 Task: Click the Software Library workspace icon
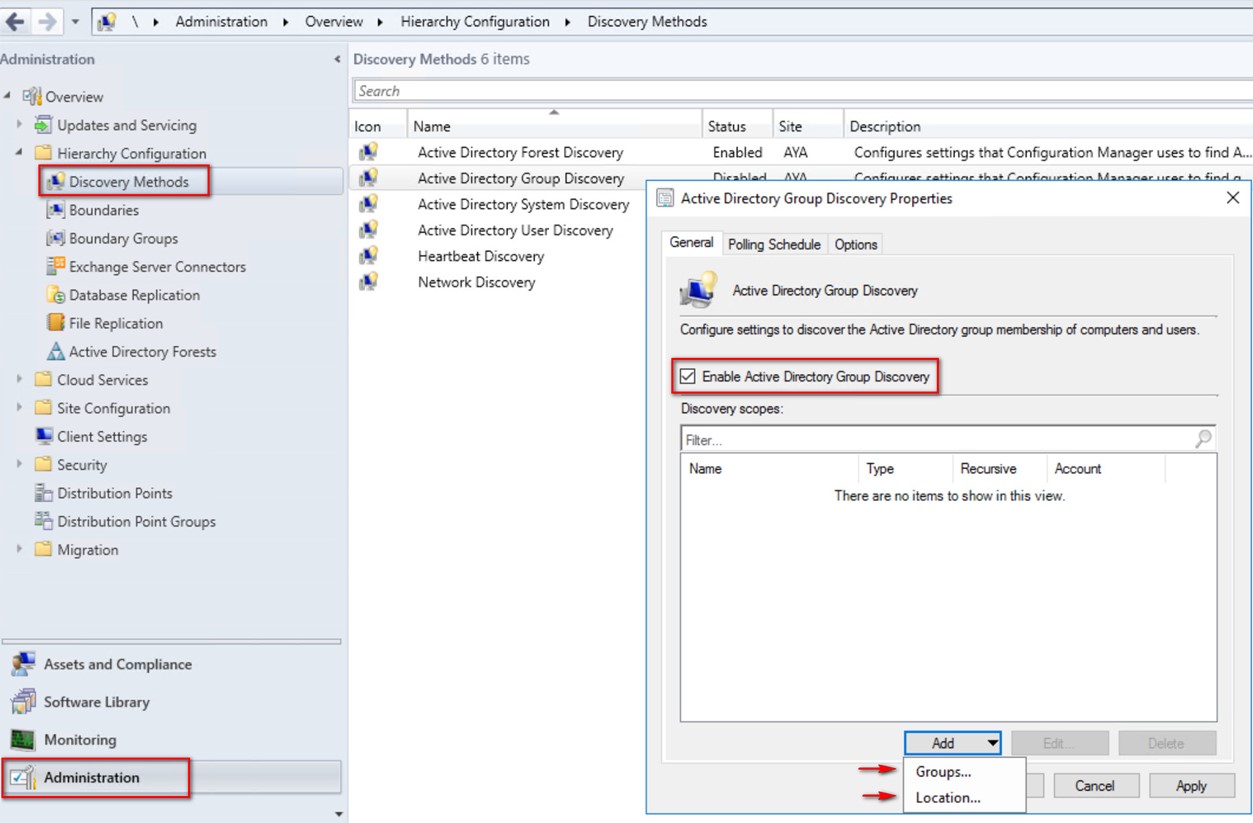coord(23,702)
